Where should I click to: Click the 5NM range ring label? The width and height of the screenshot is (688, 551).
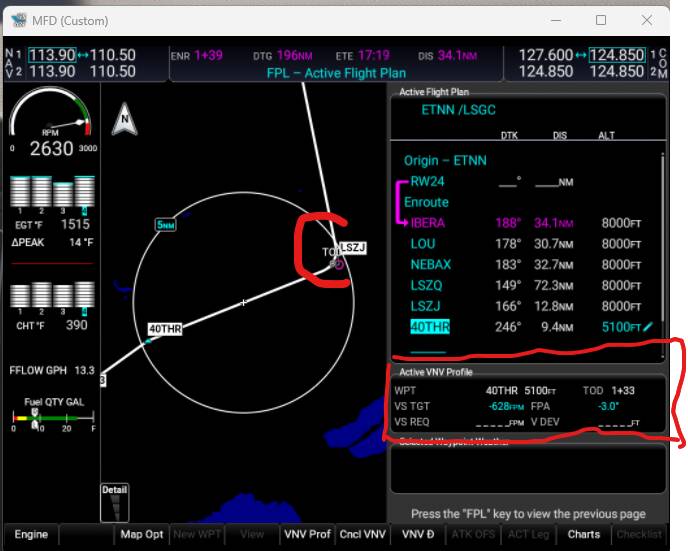point(166,225)
